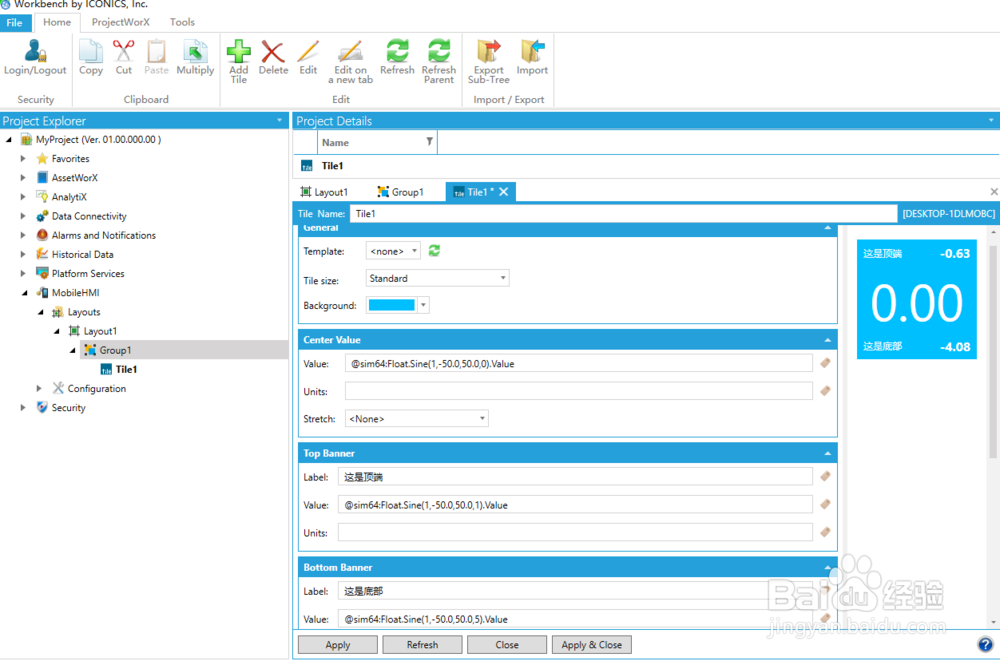
Task: Switch to the Layout1 editor tab
Action: coord(325,192)
